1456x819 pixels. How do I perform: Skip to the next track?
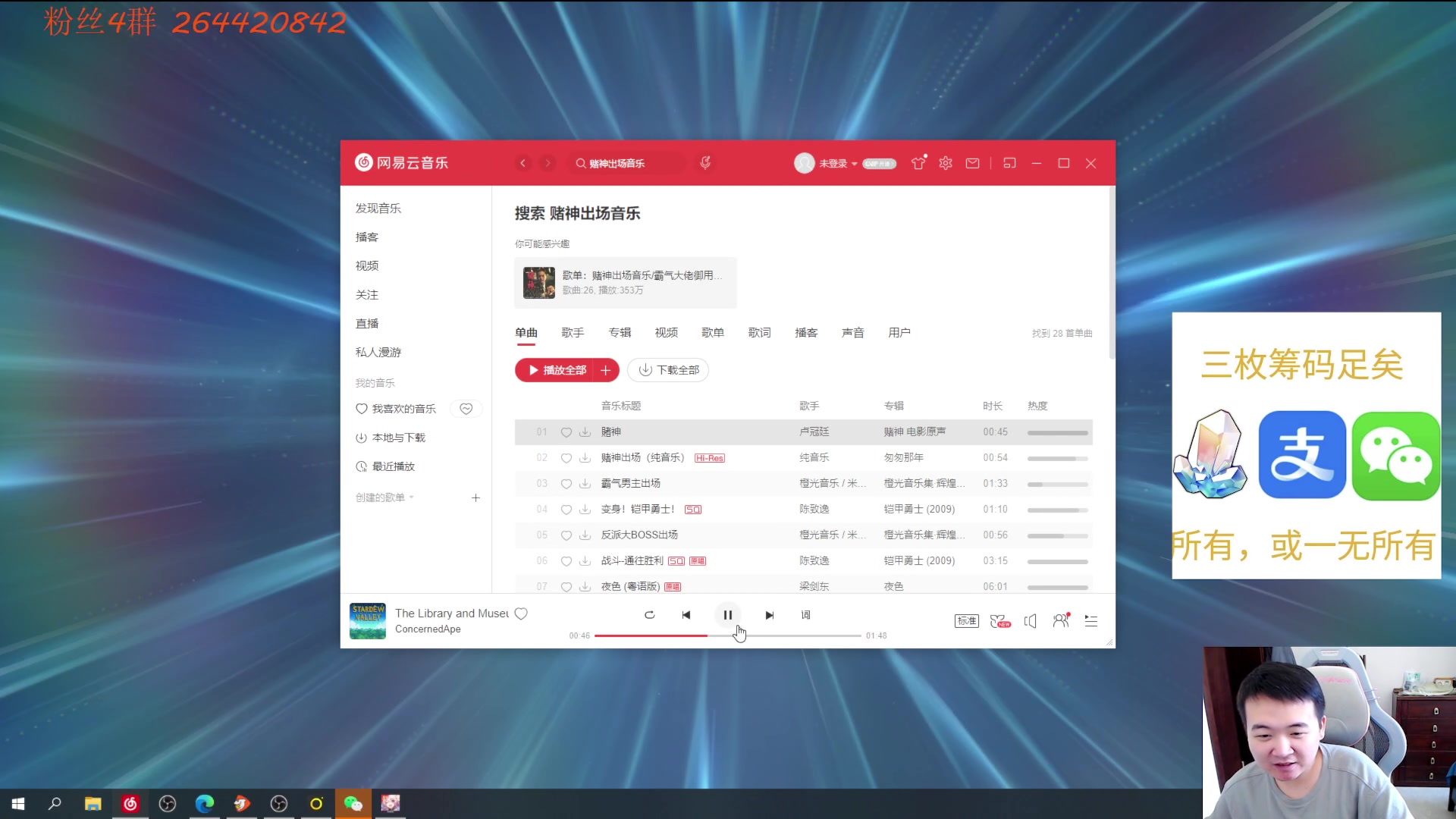click(x=770, y=615)
